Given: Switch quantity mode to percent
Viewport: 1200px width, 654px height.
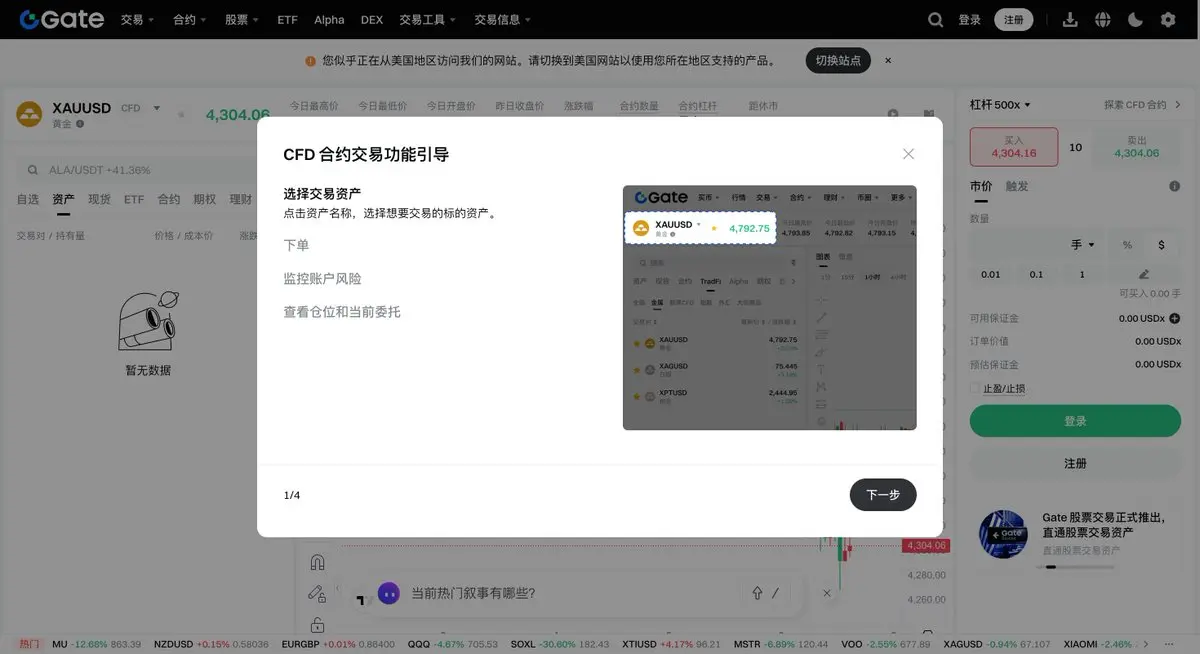Looking at the screenshot, I should click(x=1127, y=245).
